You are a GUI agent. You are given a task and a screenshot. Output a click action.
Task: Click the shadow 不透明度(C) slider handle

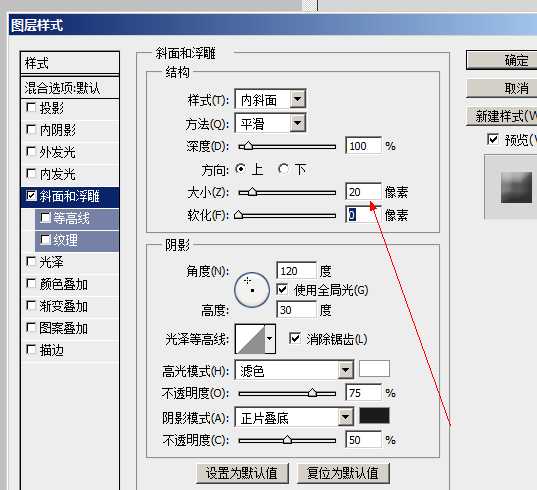(287, 440)
